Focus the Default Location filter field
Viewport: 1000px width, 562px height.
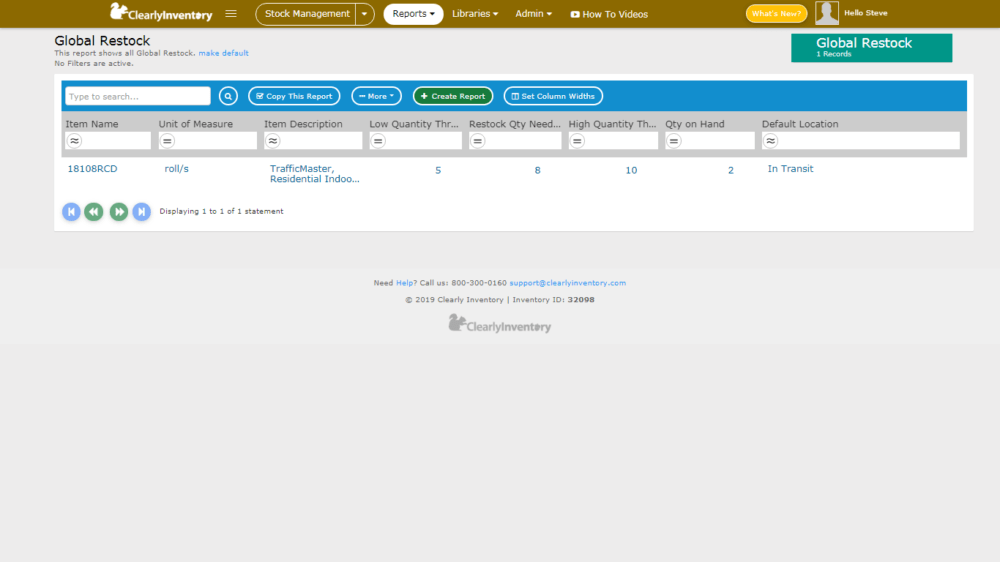pyautogui.click(x=860, y=141)
